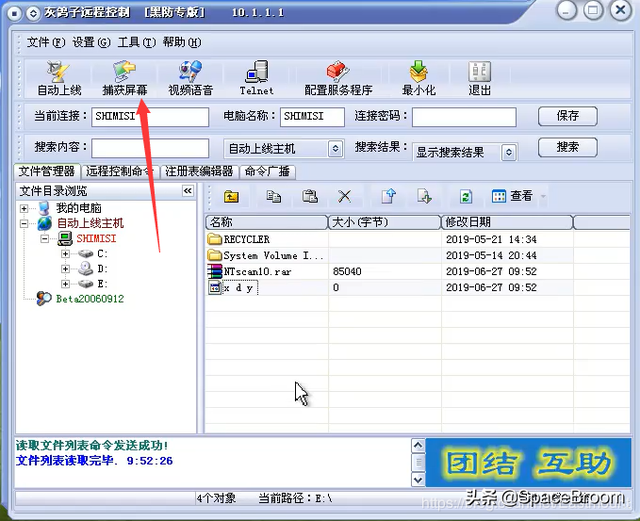Click the 退出 exit toolbar icon

tap(480, 79)
